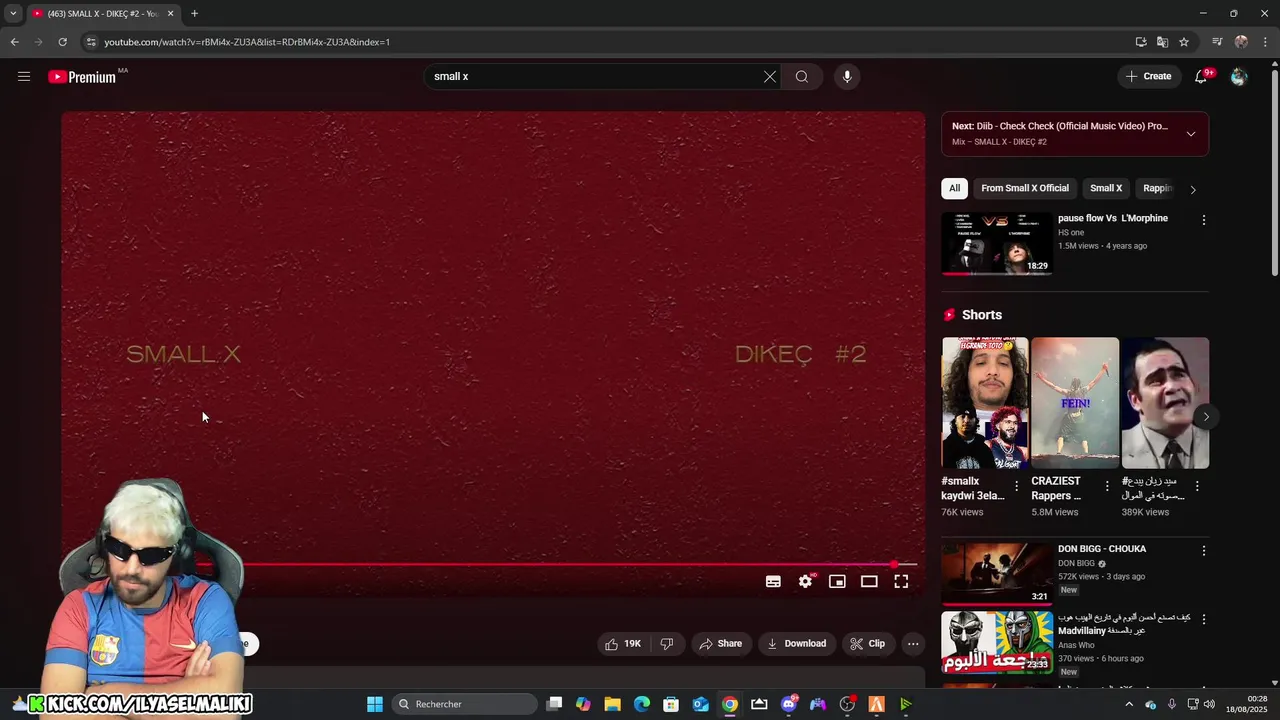The width and height of the screenshot is (1280, 720).
Task: Download the video
Action: point(796,644)
